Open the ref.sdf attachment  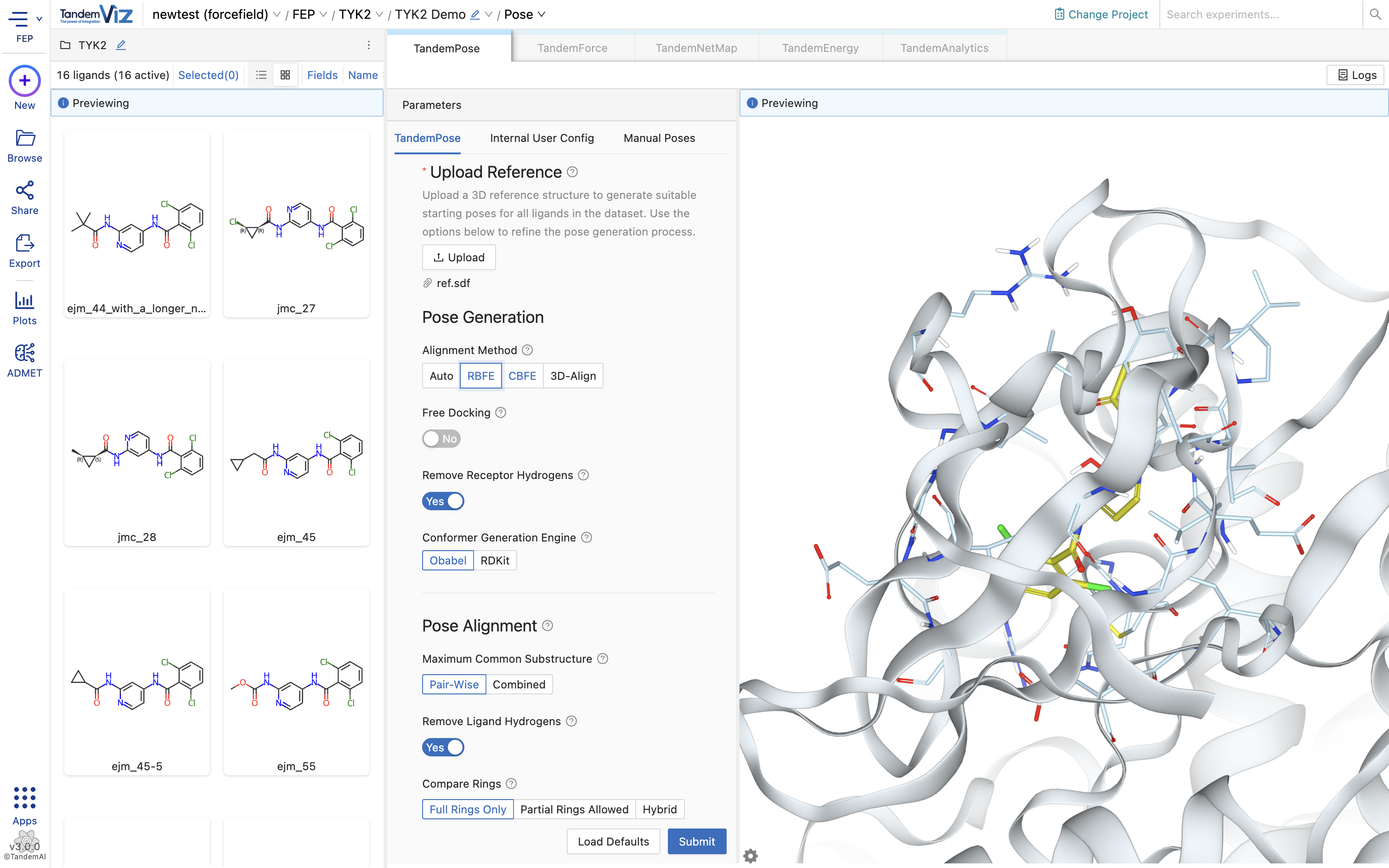(x=453, y=283)
